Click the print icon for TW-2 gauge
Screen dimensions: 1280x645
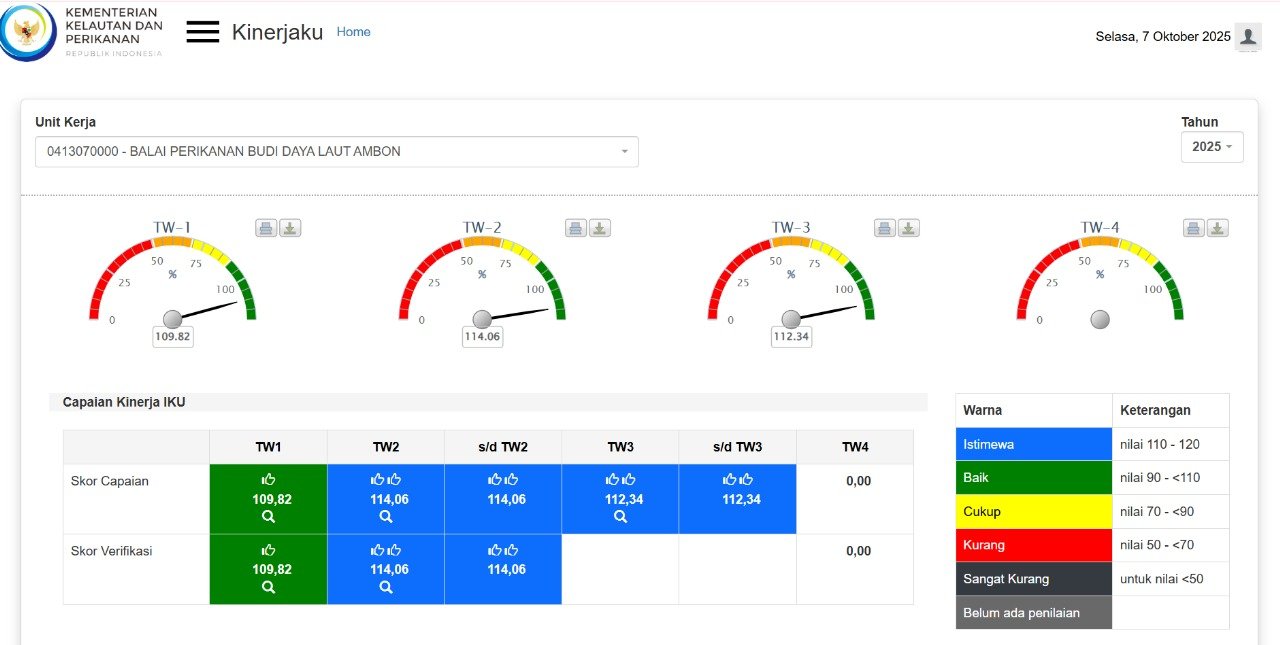point(576,228)
